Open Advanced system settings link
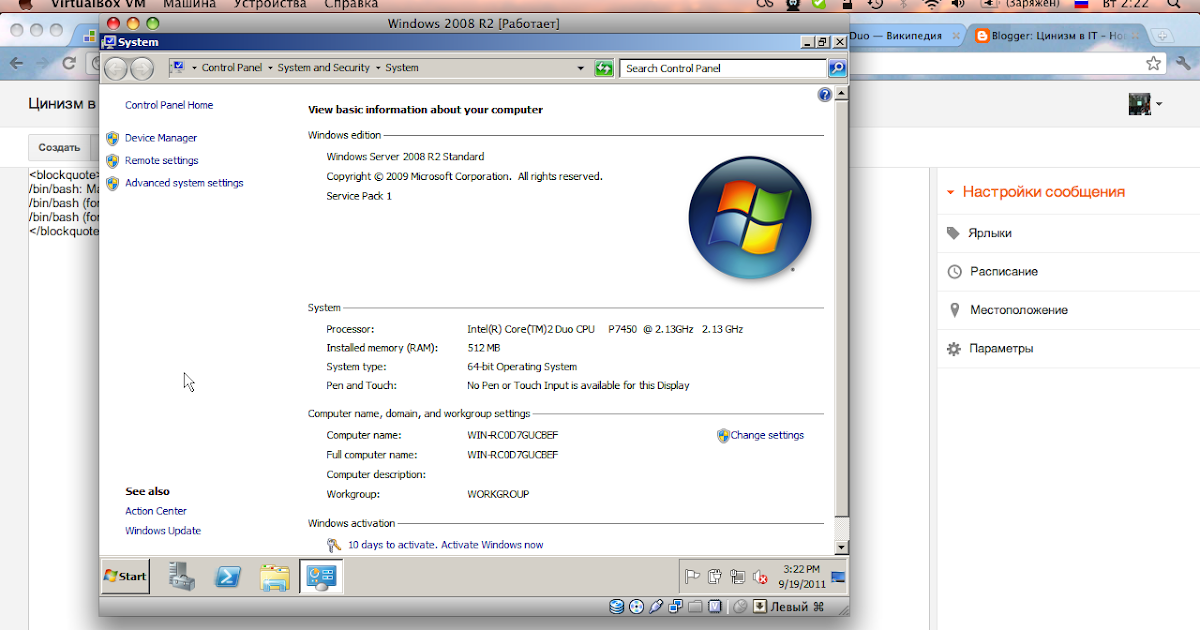The height and width of the screenshot is (630, 1200). click(x=184, y=183)
